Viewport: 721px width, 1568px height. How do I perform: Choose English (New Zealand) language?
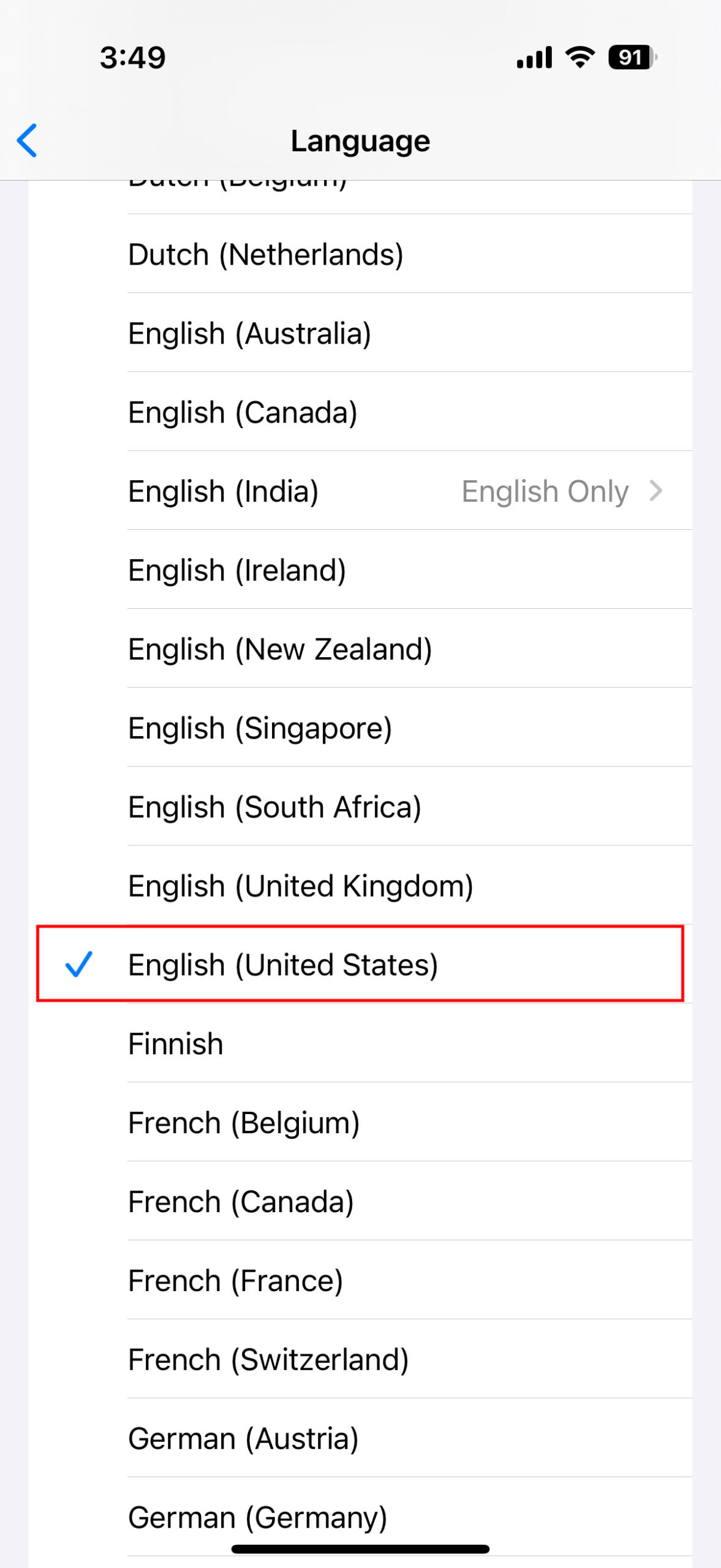click(x=280, y=649)
